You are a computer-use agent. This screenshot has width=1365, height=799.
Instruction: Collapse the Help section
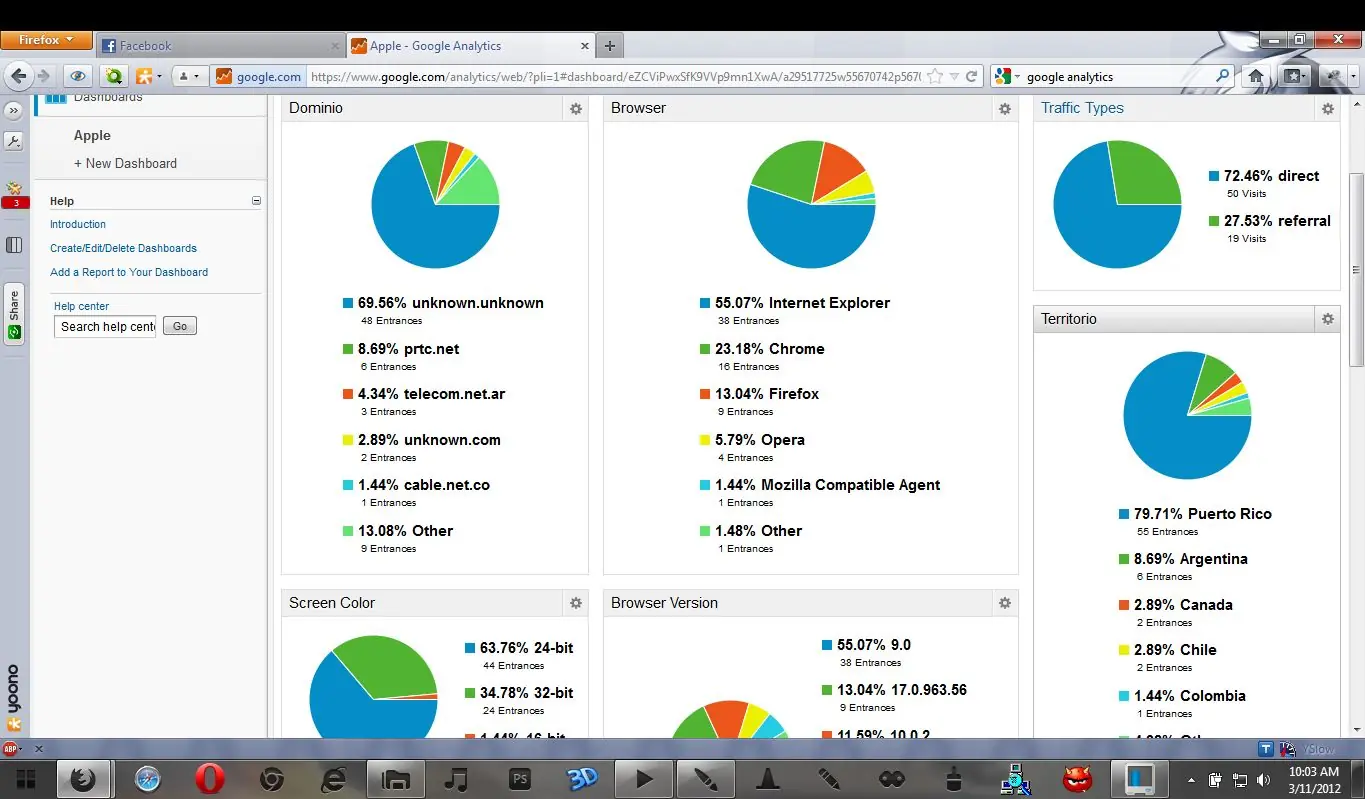[256, 201]
